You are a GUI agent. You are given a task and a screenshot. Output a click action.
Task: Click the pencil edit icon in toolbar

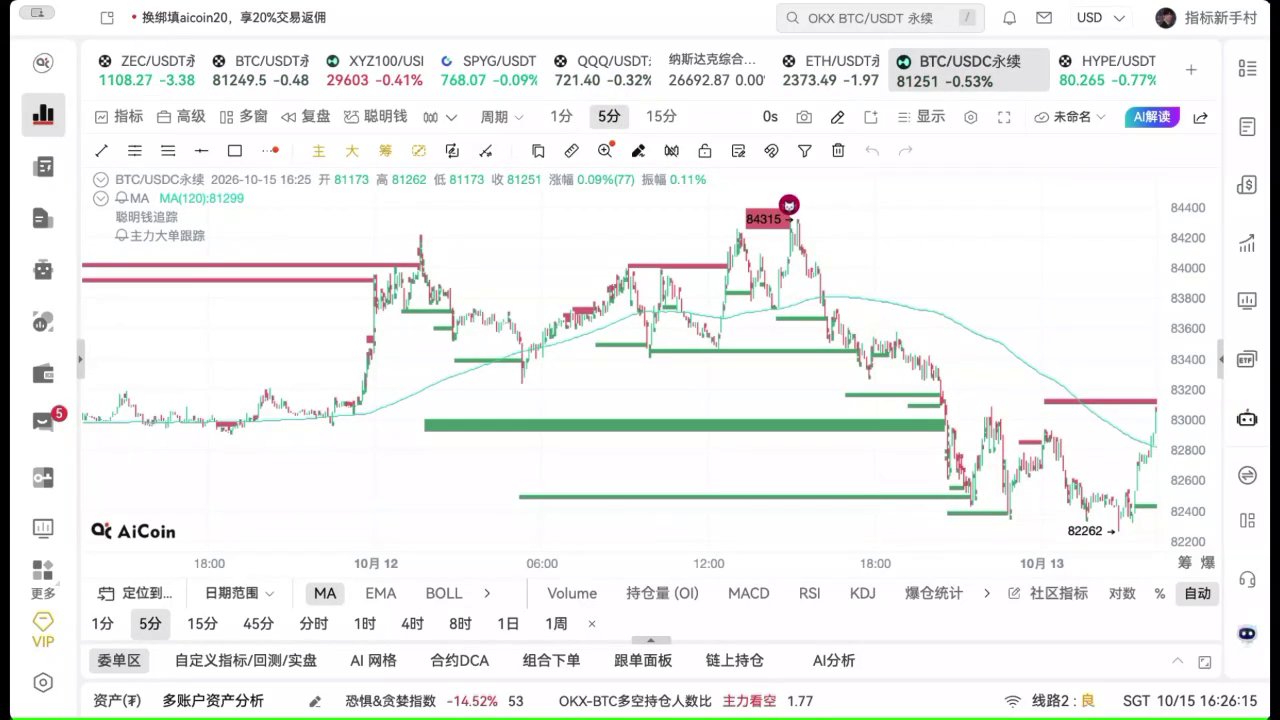point(838,117)
